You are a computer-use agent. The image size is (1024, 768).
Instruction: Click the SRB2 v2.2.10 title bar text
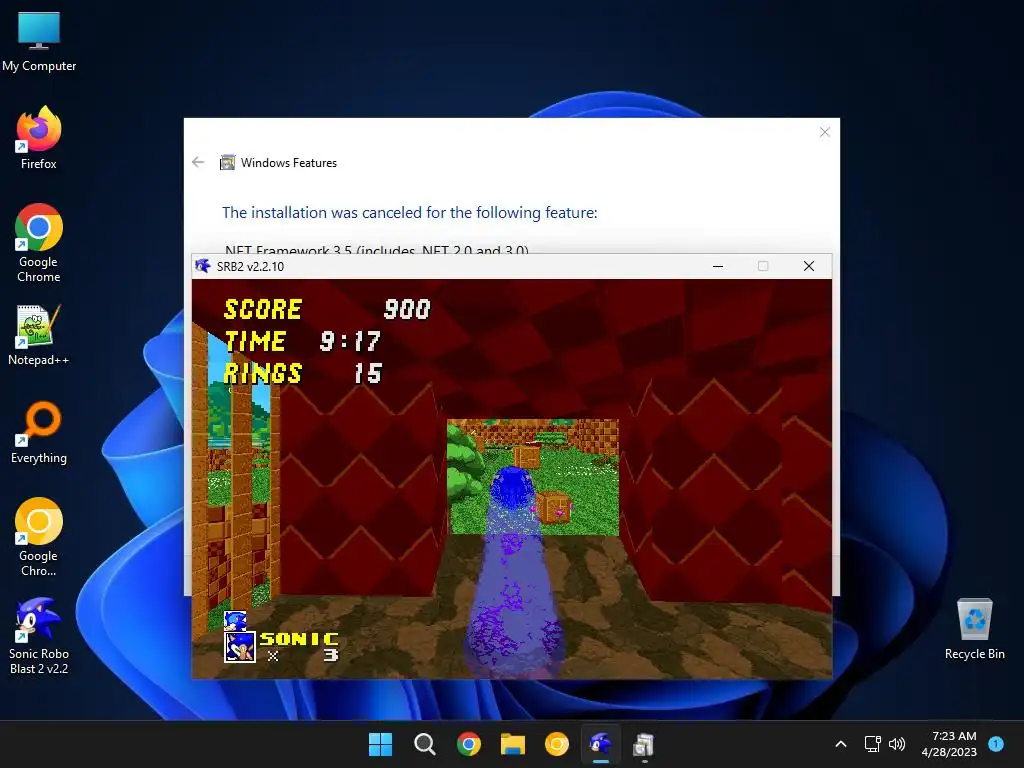tap(250, 266)
